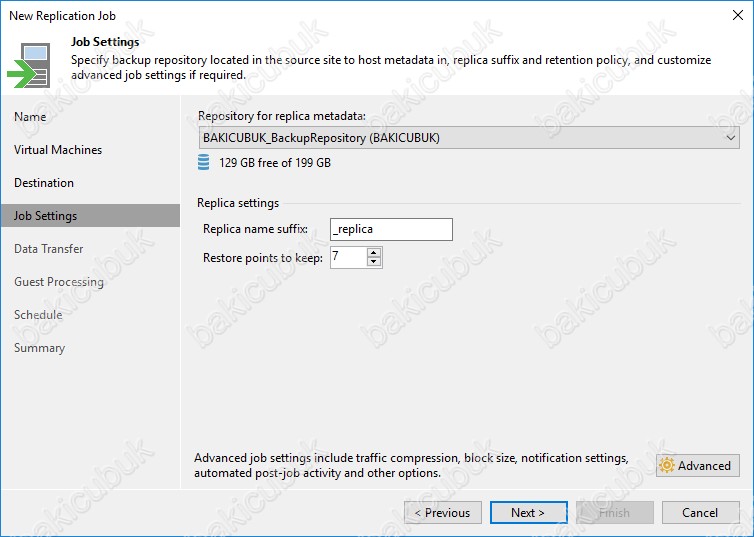Viewport: 754px width, 537px height.
Task: Click the 'Replica name suffix:' label
Action: coord(255,229)
